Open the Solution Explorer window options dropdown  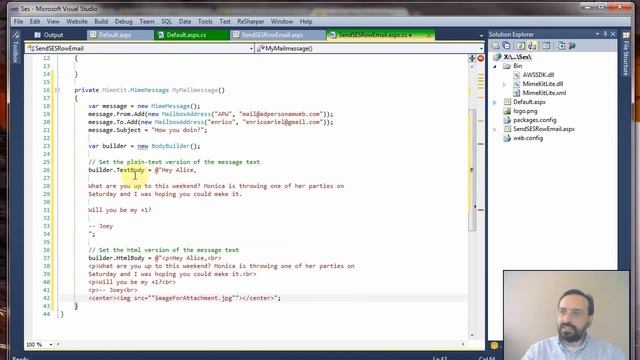pyautogui.click(x=597, y=34)
